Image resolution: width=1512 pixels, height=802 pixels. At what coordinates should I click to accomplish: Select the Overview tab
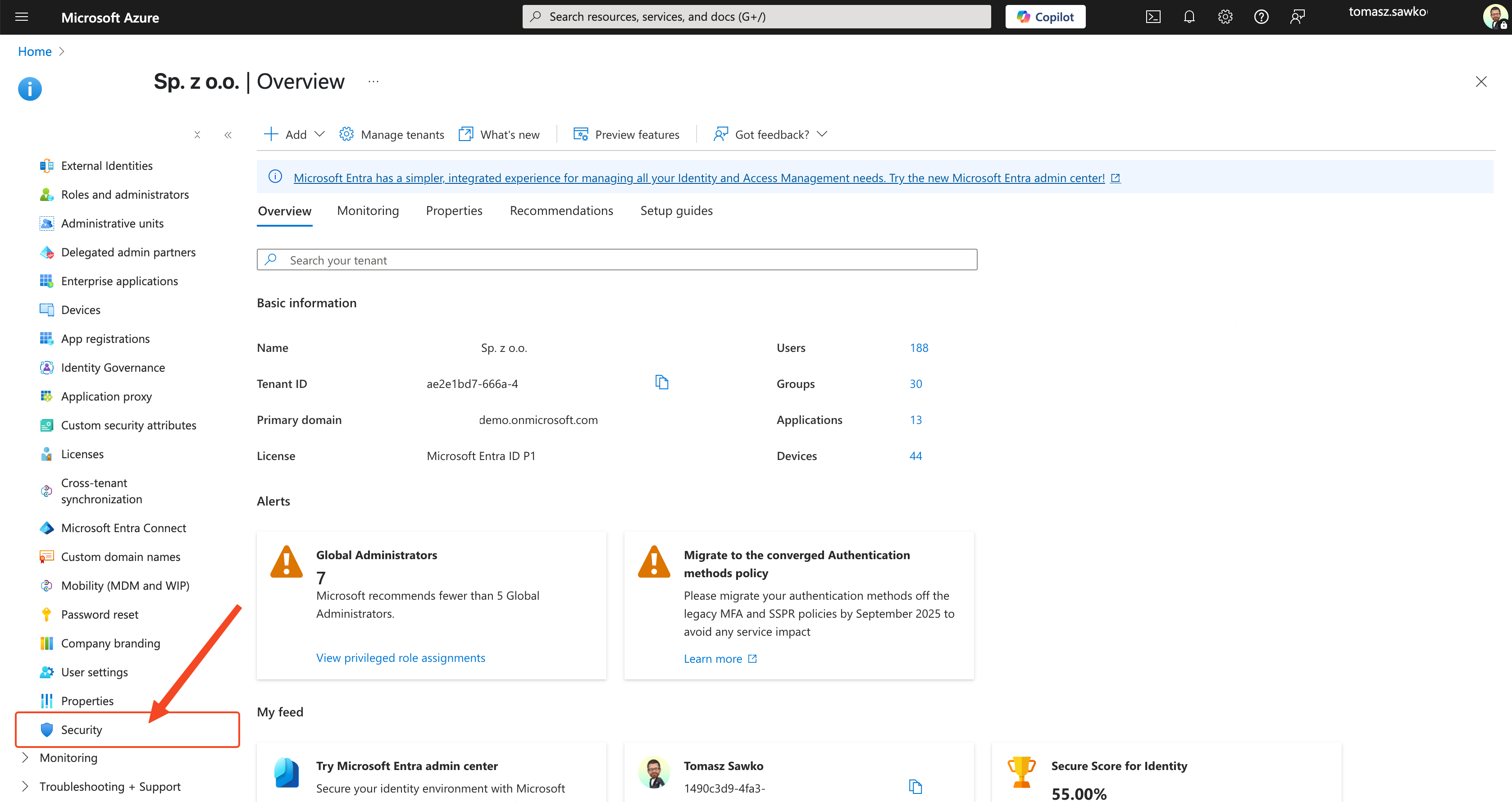[285, 211]
